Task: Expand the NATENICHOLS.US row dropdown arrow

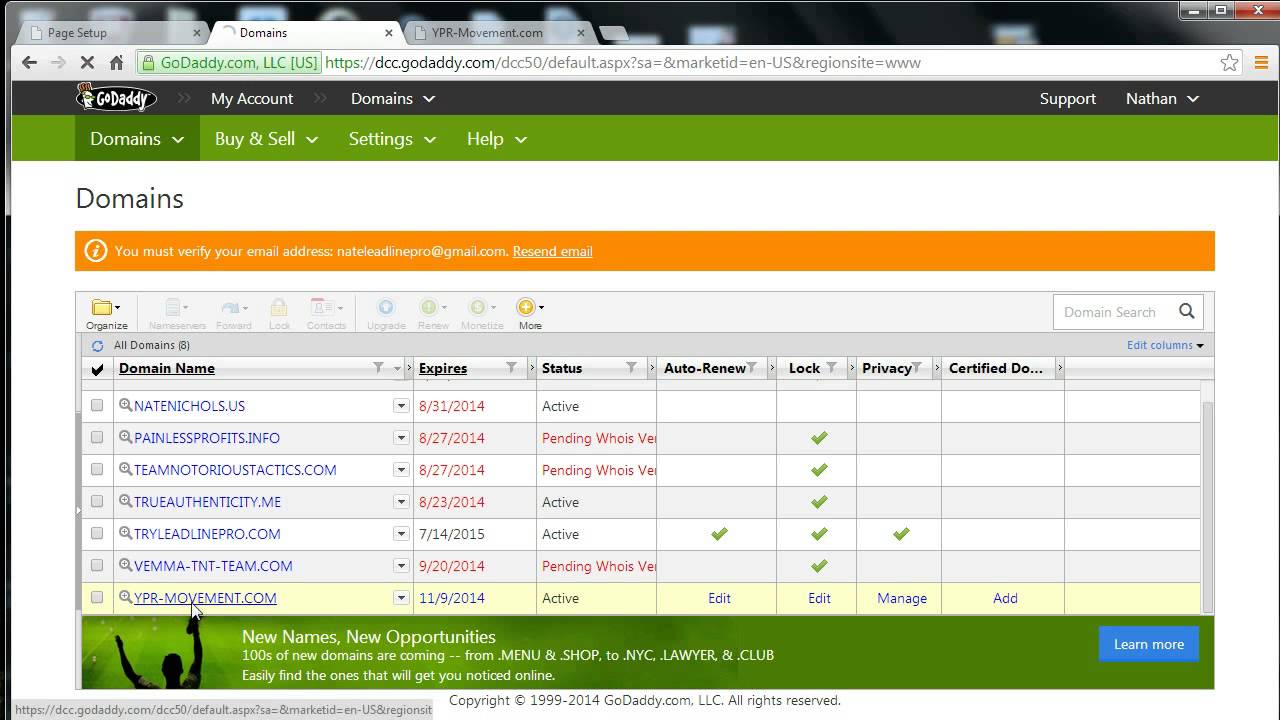Action: [x=401, y=406]
